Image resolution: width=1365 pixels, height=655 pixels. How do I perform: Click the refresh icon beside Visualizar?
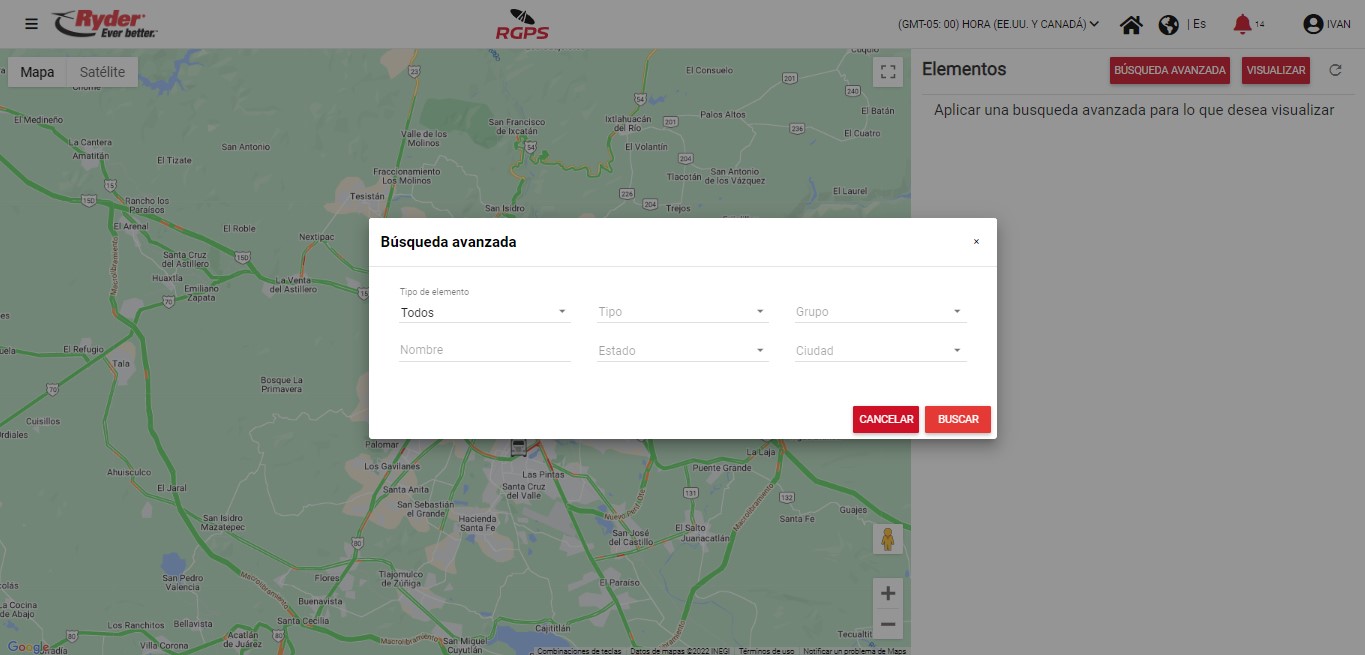click(1334, 70)
